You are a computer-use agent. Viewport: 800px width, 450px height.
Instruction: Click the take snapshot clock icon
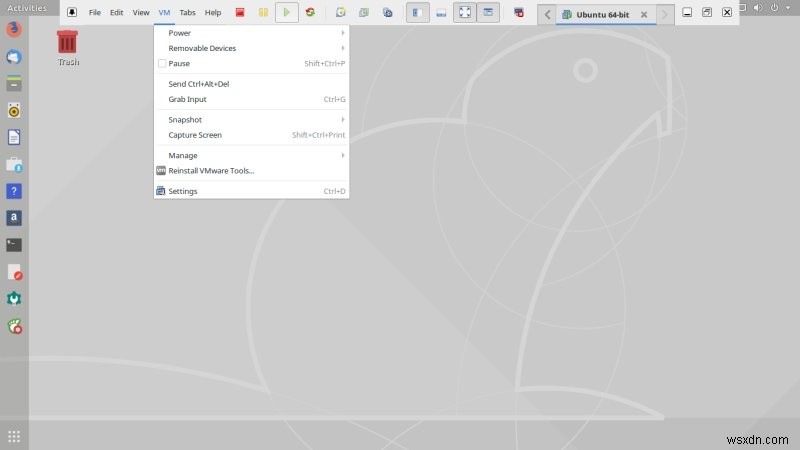coord(340,12)
